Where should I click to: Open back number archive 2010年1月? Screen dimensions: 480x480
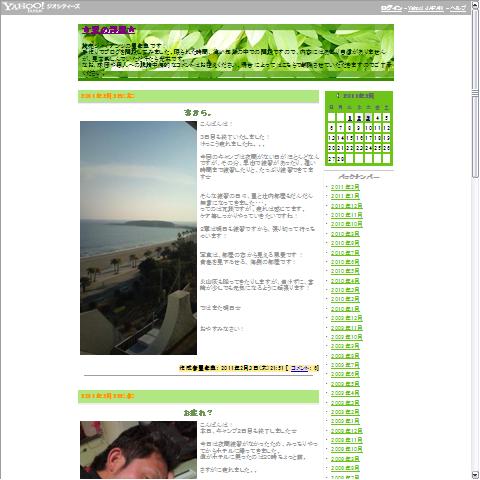click(345, 309)
